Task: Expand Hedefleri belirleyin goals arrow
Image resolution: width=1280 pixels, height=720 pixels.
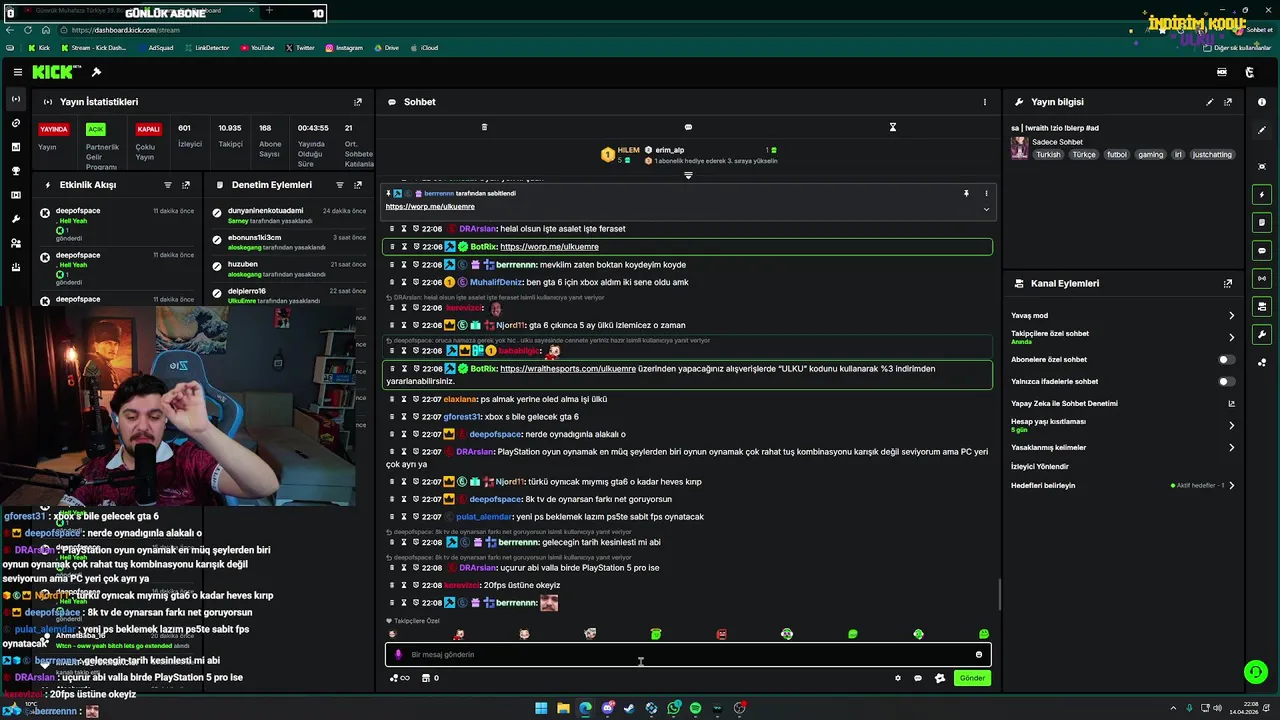Action: [x=1231, y=486]
